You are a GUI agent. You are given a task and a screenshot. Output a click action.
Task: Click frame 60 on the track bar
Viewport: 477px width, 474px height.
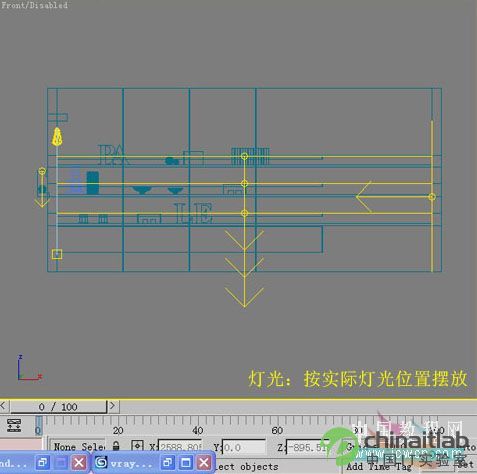pos(277,430)
